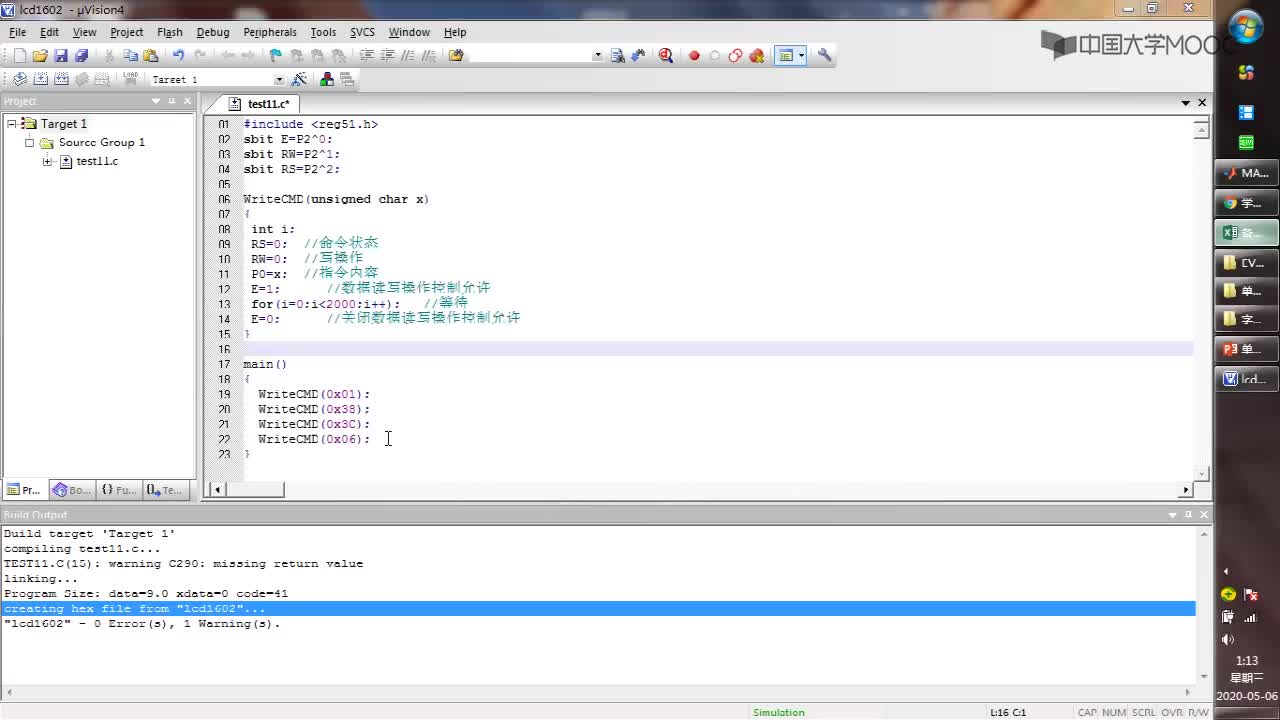
Task: Undo the last edit
Action: [x=178, y=56]
